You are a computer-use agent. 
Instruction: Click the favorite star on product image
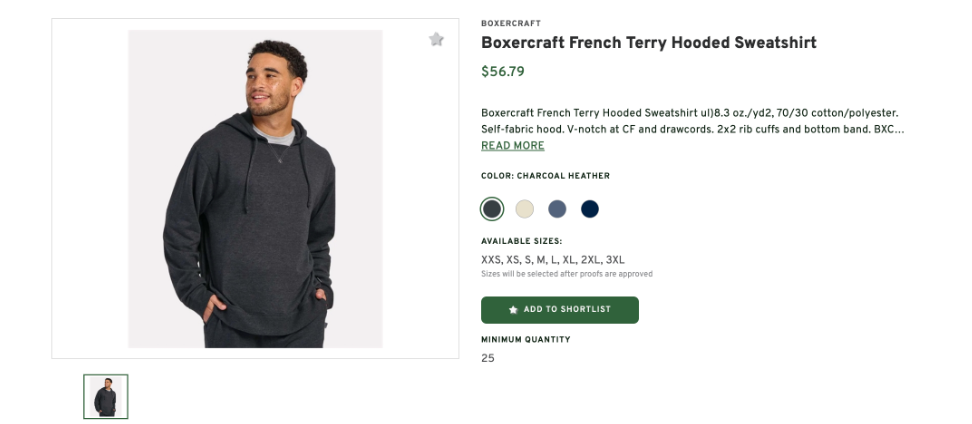tap(436, 40)
